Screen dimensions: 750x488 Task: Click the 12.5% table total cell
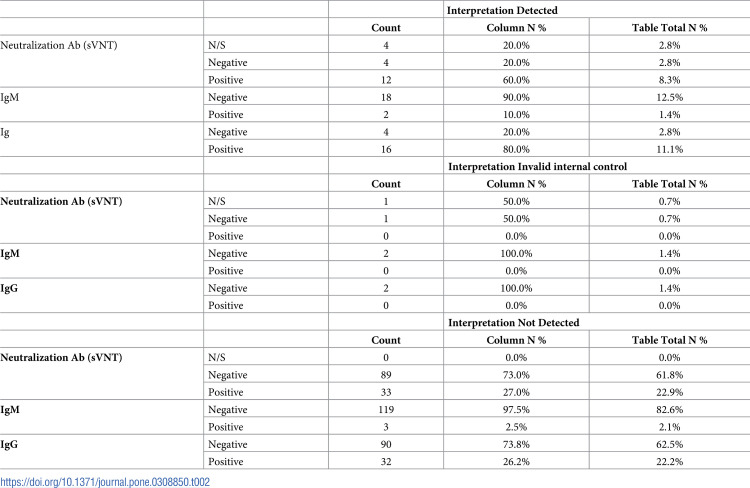669,97
